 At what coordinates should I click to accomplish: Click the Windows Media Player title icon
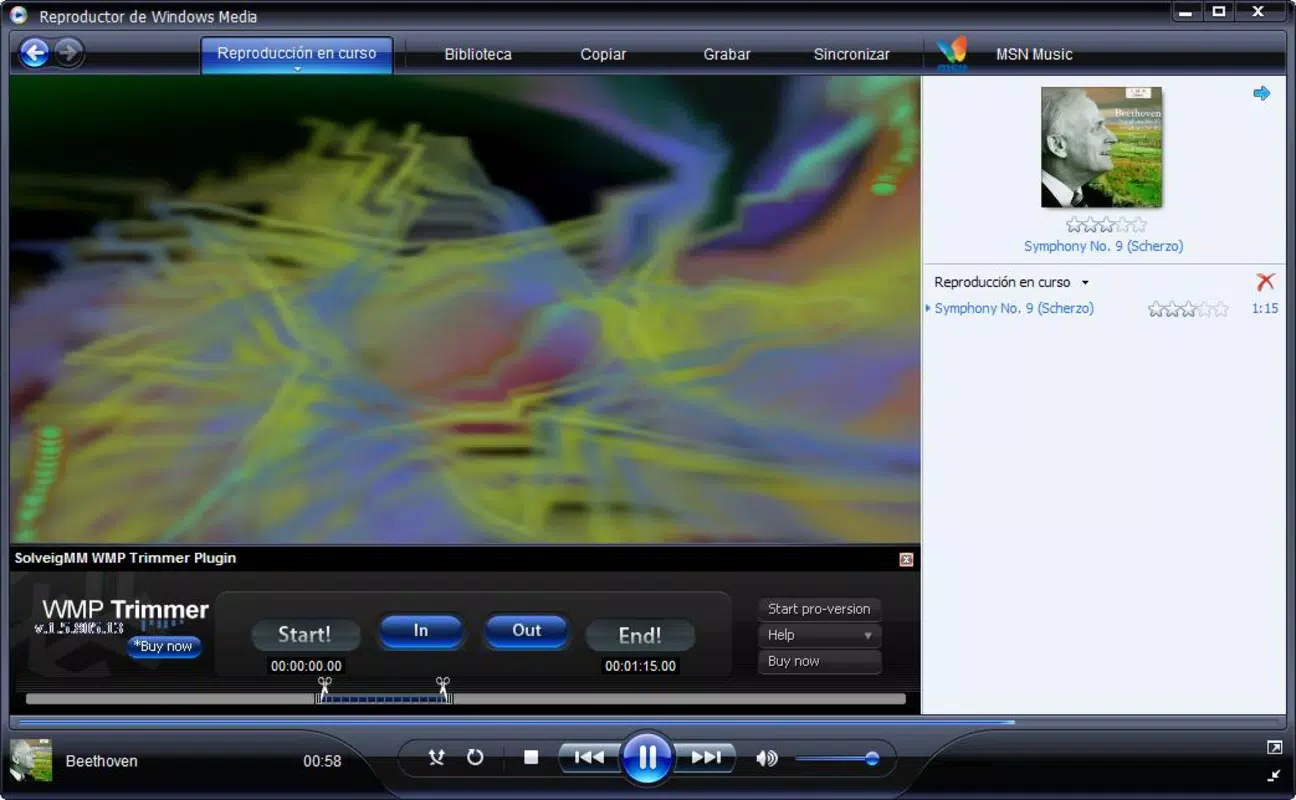pyautogui.click(x=18, y=15)
